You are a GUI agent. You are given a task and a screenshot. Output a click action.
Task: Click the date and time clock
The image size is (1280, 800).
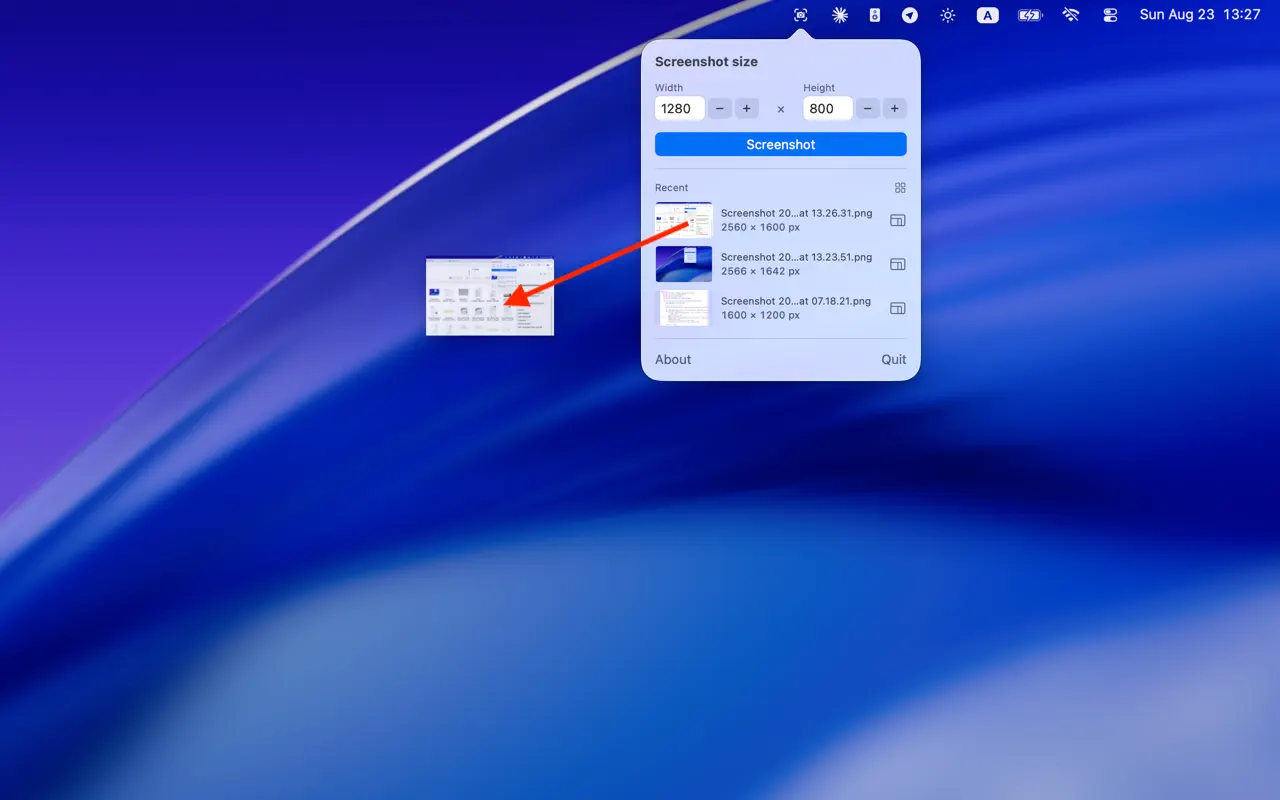1200,15
